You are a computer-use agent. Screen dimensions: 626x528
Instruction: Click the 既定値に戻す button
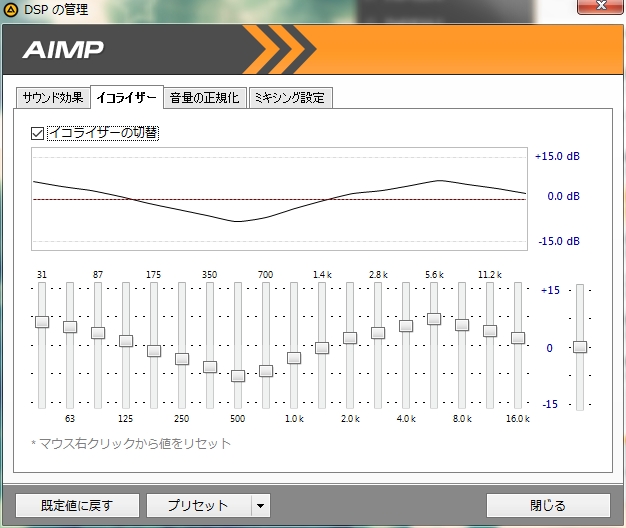click(x=77, y=506)
